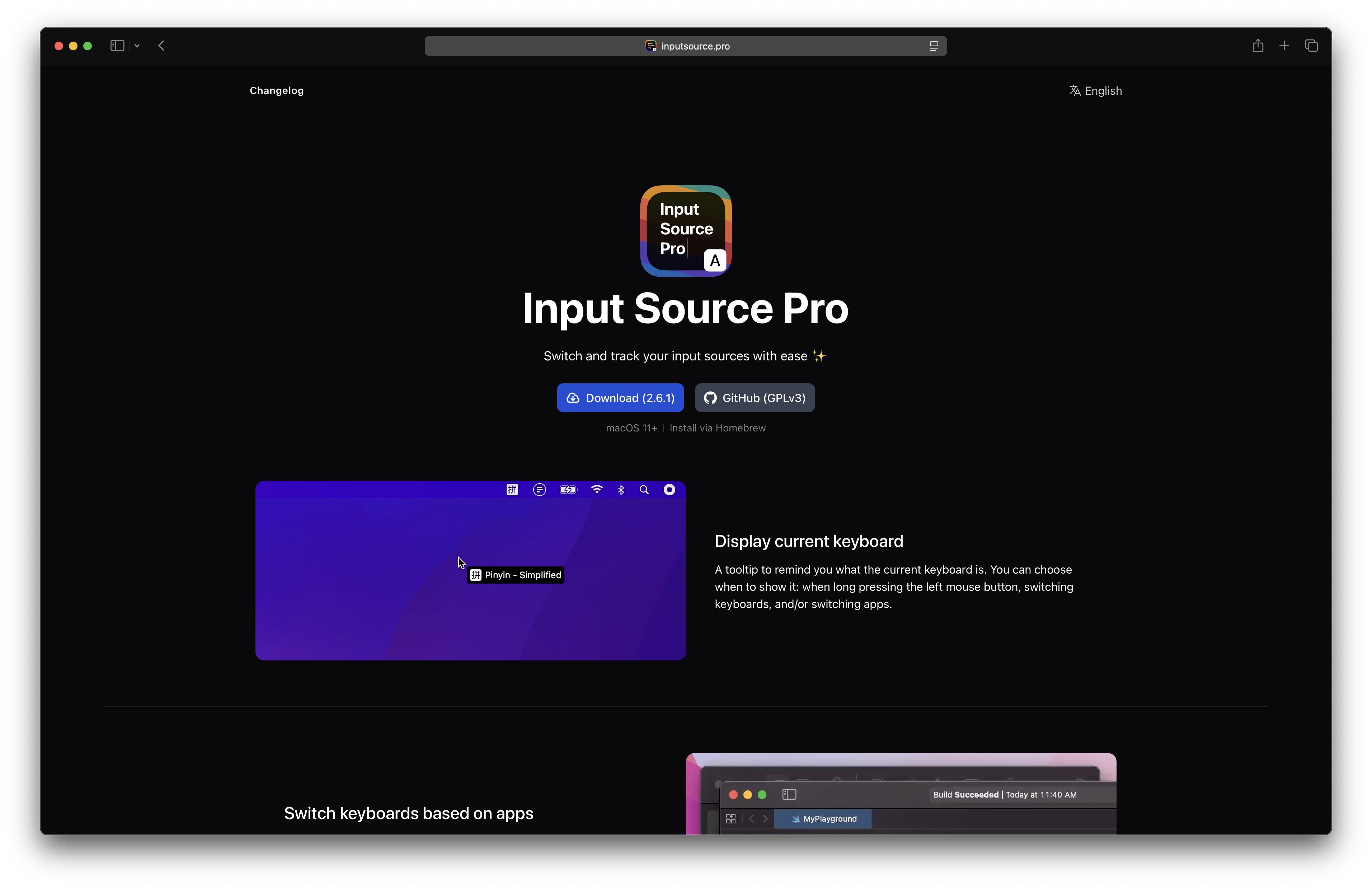Click the tagline about switching input sources

click(685, 356)
